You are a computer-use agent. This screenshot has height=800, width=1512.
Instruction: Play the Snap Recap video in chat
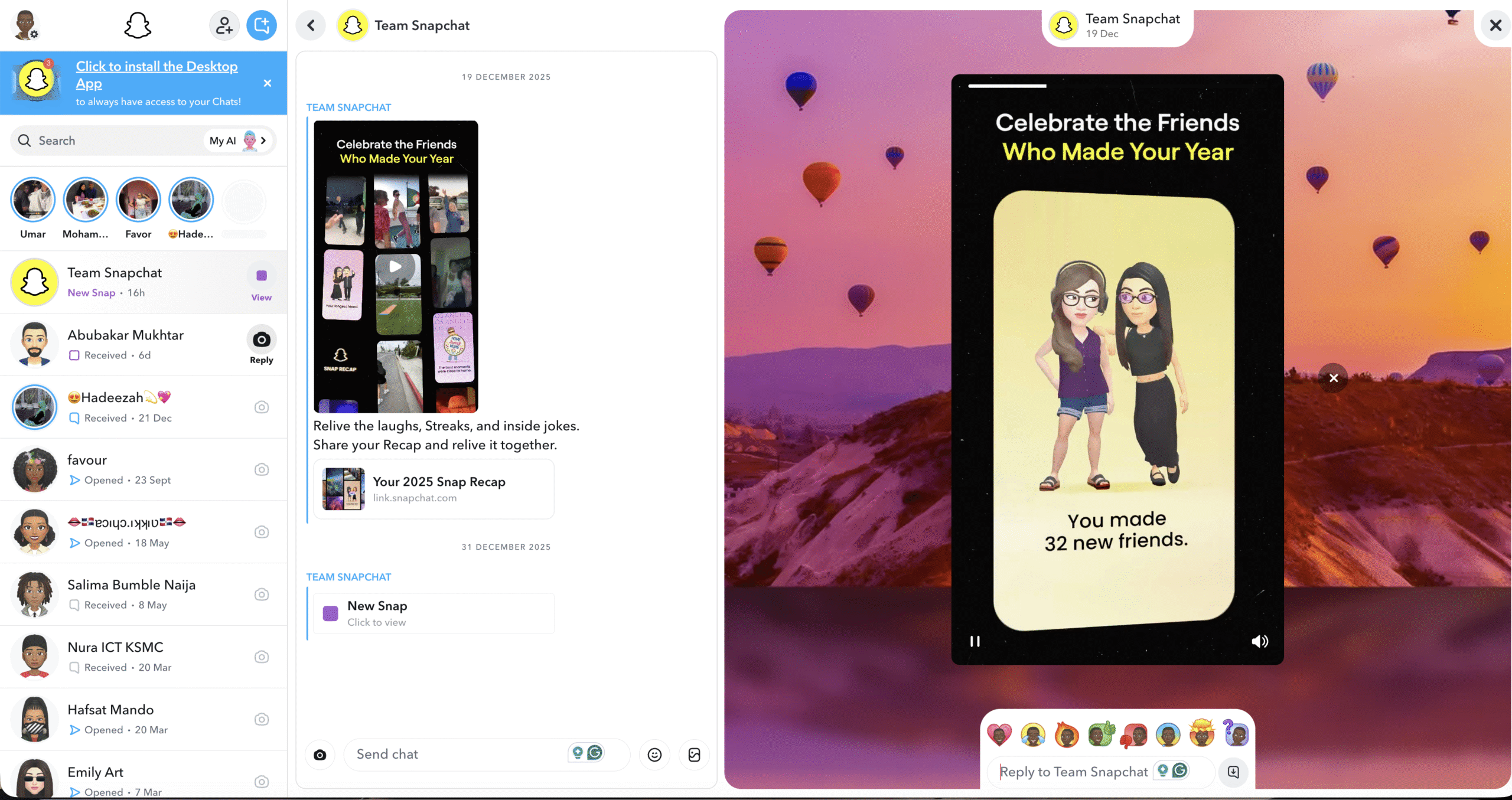(396, 266)
